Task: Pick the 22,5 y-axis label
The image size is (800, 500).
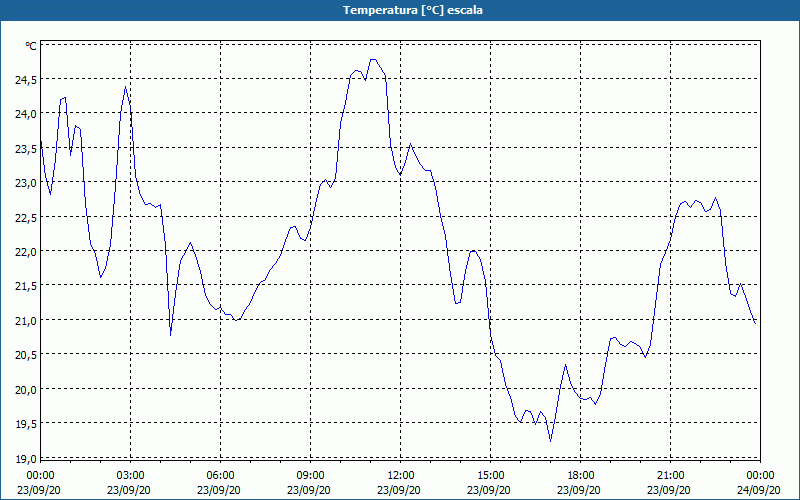Action: (26, 217)
